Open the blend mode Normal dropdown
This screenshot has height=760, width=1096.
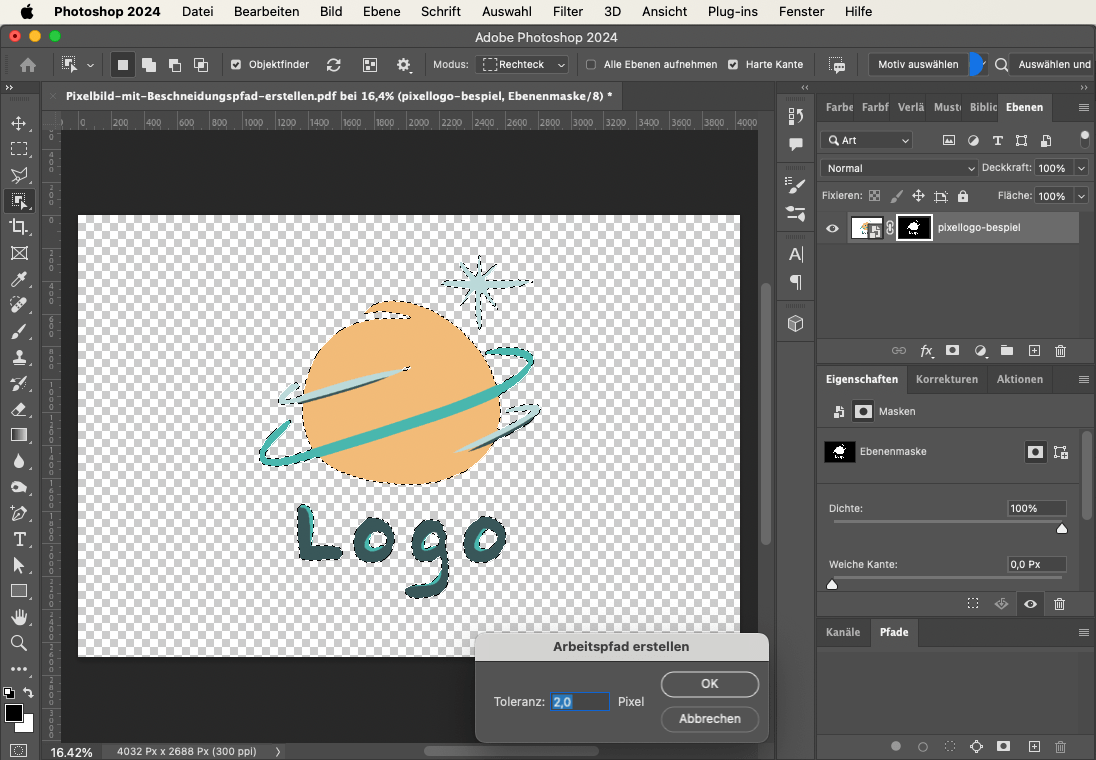pos(898,168)
